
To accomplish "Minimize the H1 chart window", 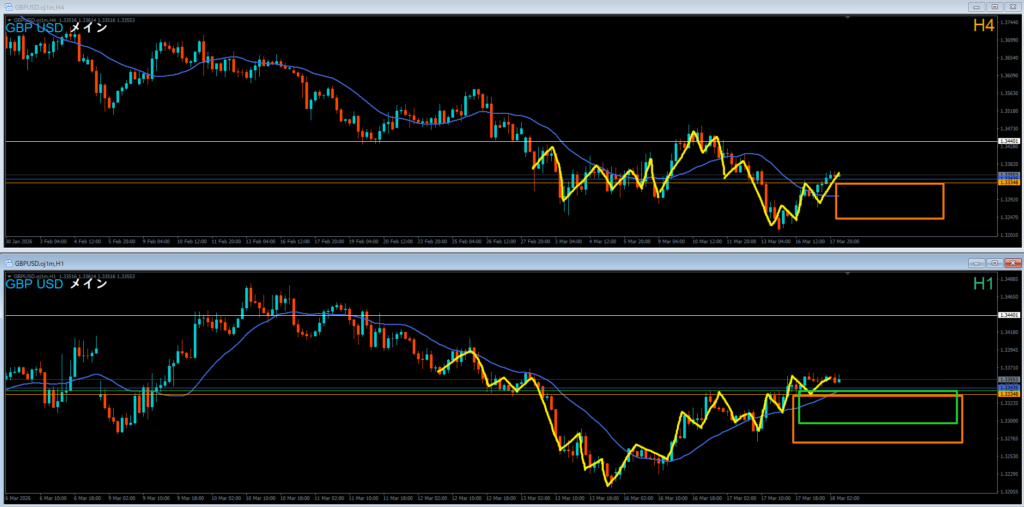I will pyautogui.click(x=976, y=262).
